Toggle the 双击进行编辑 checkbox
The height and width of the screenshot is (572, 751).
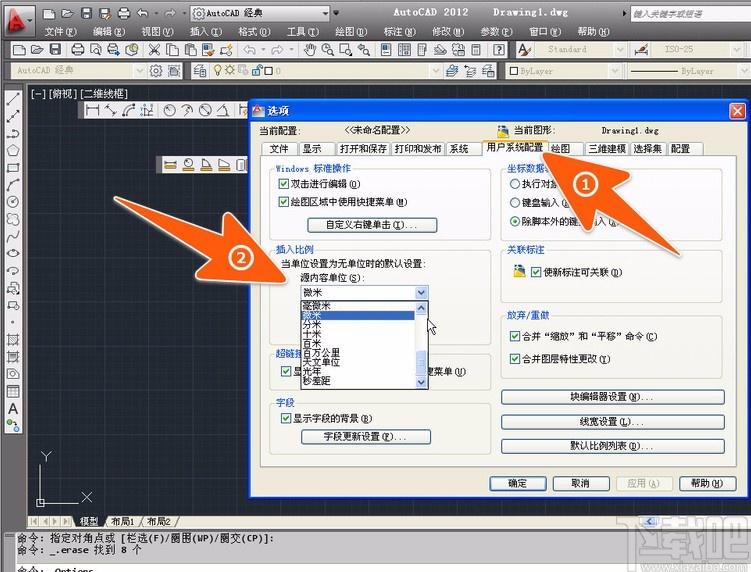tap(284, 185)
